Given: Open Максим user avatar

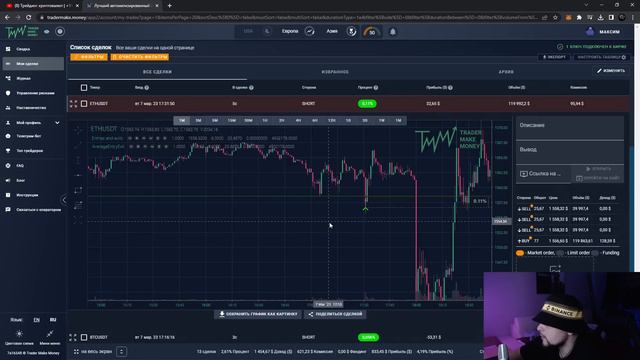Looking at the screenshot, I should [x=590, y=31].
